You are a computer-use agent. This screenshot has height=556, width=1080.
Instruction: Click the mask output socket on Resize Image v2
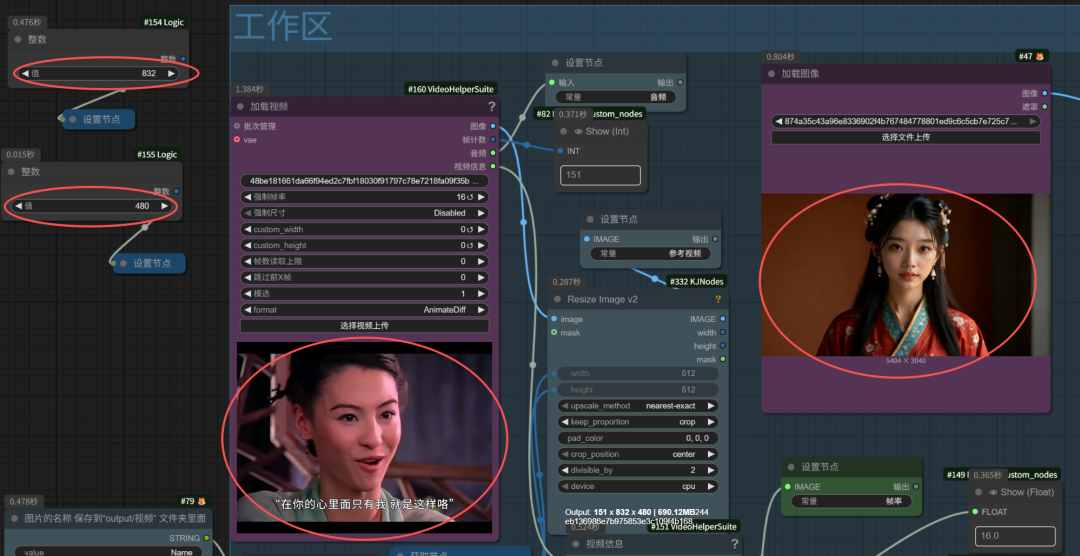coord(722,360)
